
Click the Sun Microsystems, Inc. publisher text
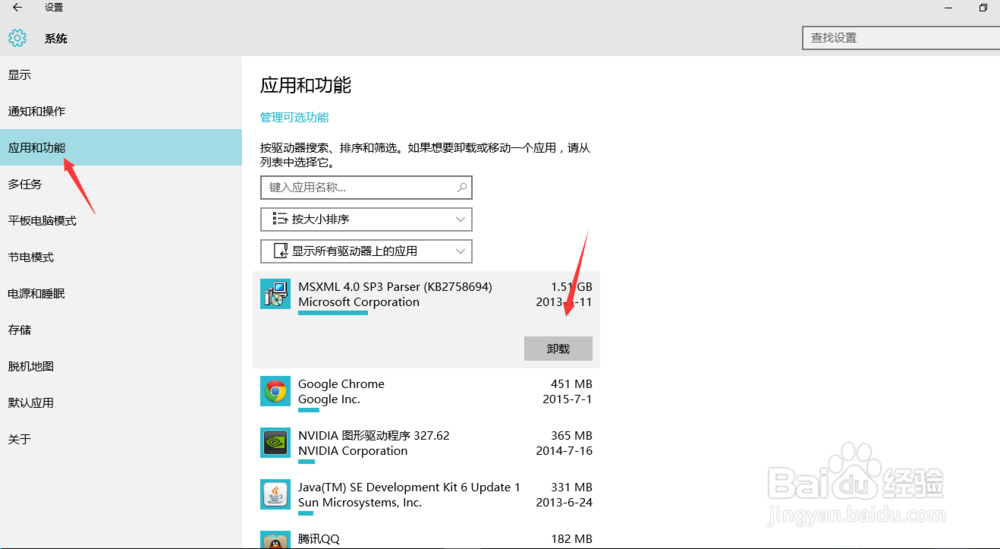[x=360, y=502]
